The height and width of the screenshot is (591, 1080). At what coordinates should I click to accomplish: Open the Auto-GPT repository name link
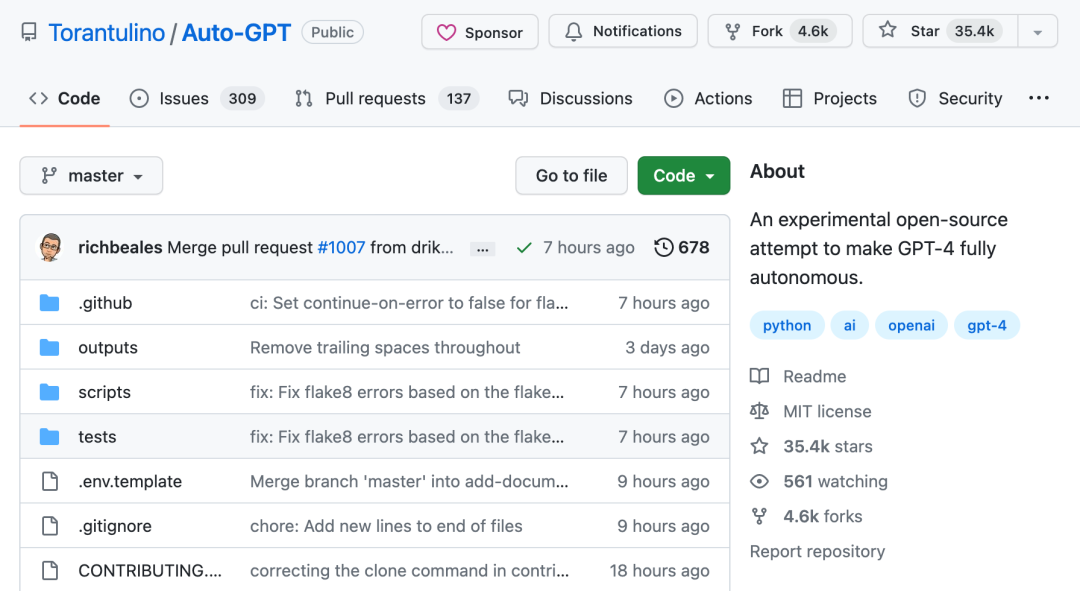[236, 32]
